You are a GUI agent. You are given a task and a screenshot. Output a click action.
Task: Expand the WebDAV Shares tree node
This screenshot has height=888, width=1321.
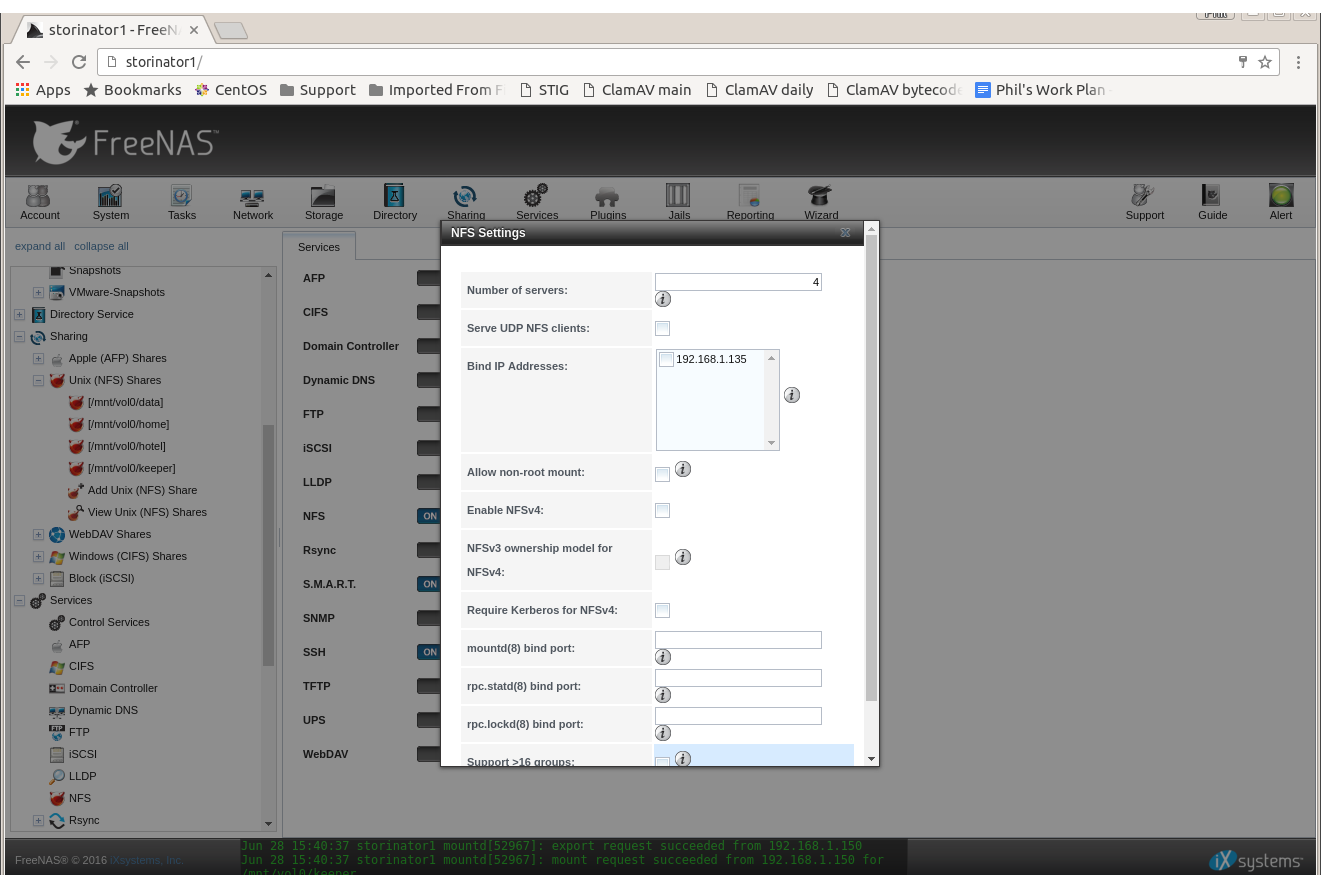38,534
